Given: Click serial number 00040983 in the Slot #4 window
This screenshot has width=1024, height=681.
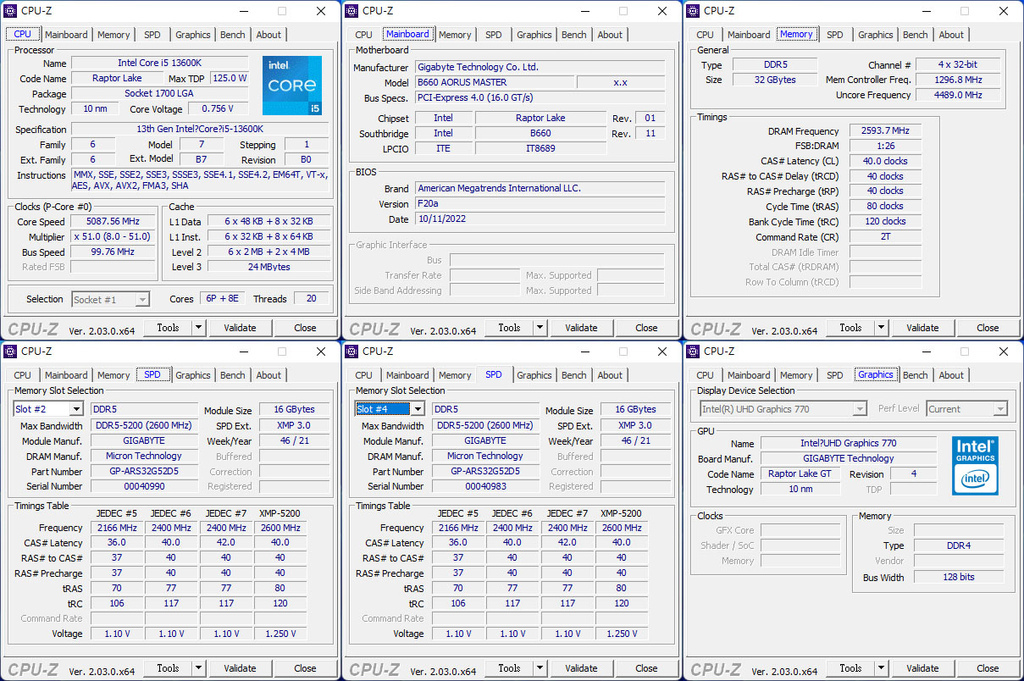Looking at the screenshot, I should (x=485, y=486).
